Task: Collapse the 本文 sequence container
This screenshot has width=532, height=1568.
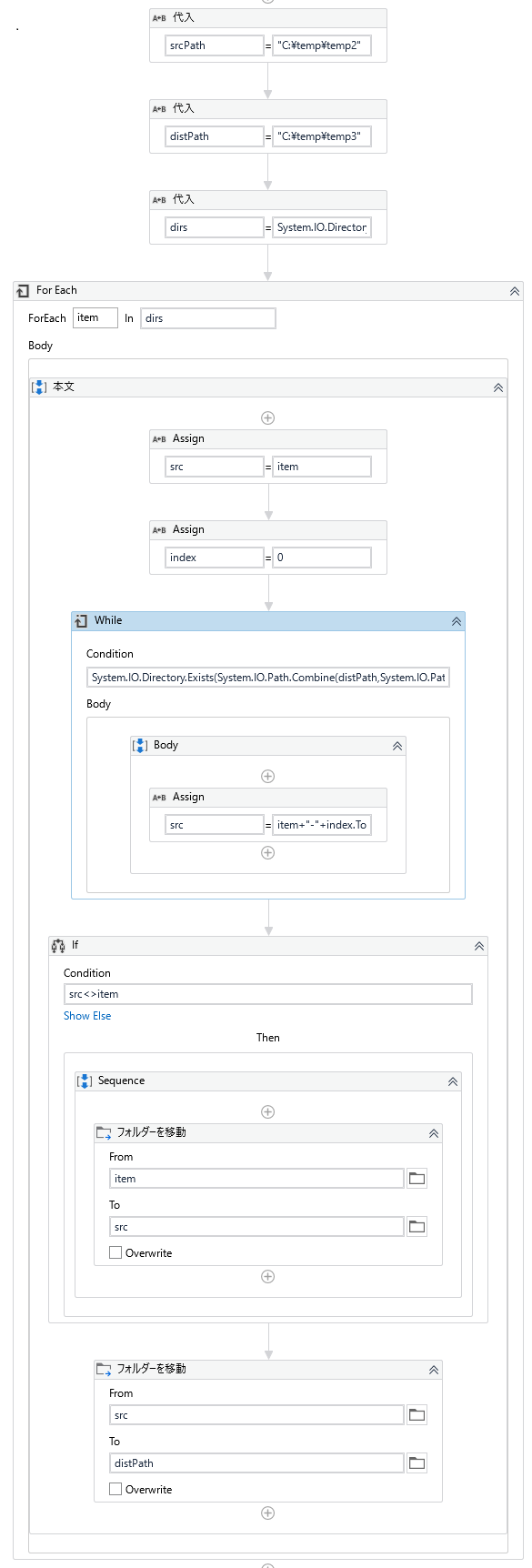Action: tap(498, 387)
